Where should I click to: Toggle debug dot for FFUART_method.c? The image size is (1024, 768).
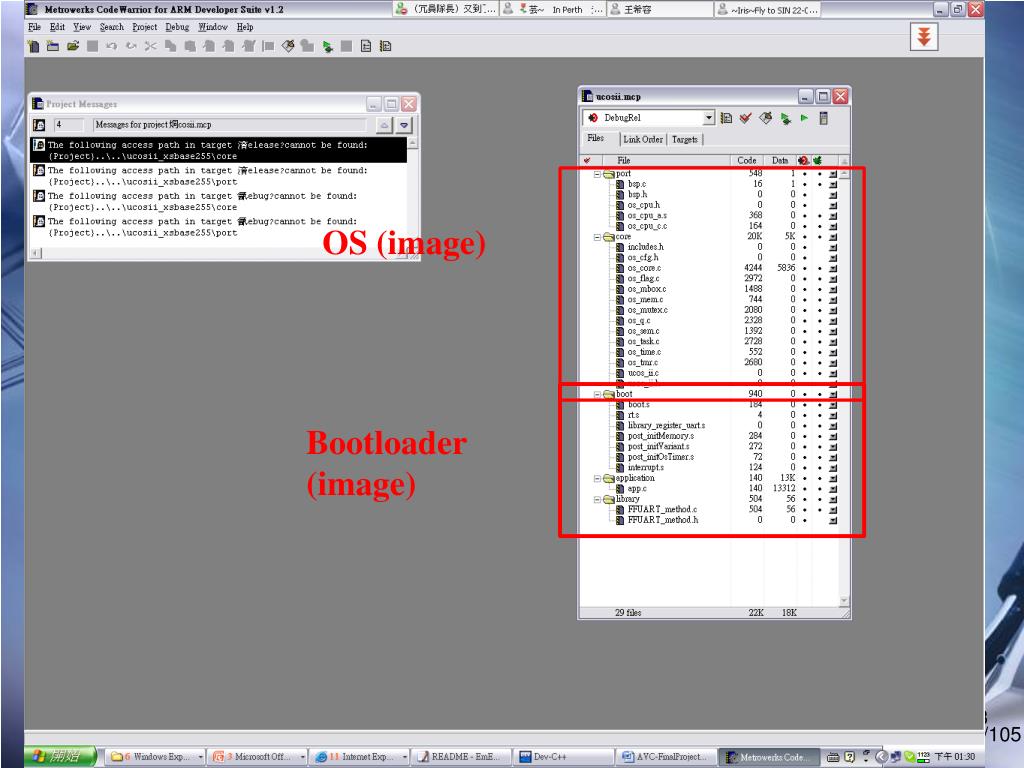click(805, 509)
